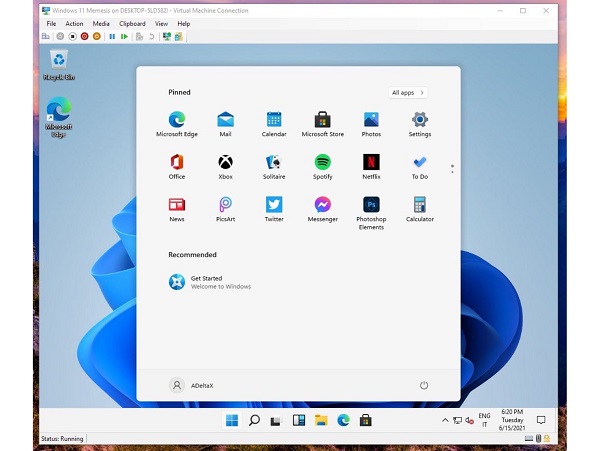Launch Photoshop Elements from Pinned
Viewport: 600px width, 451px height.
pyautogui.click(x=371, y=213)
